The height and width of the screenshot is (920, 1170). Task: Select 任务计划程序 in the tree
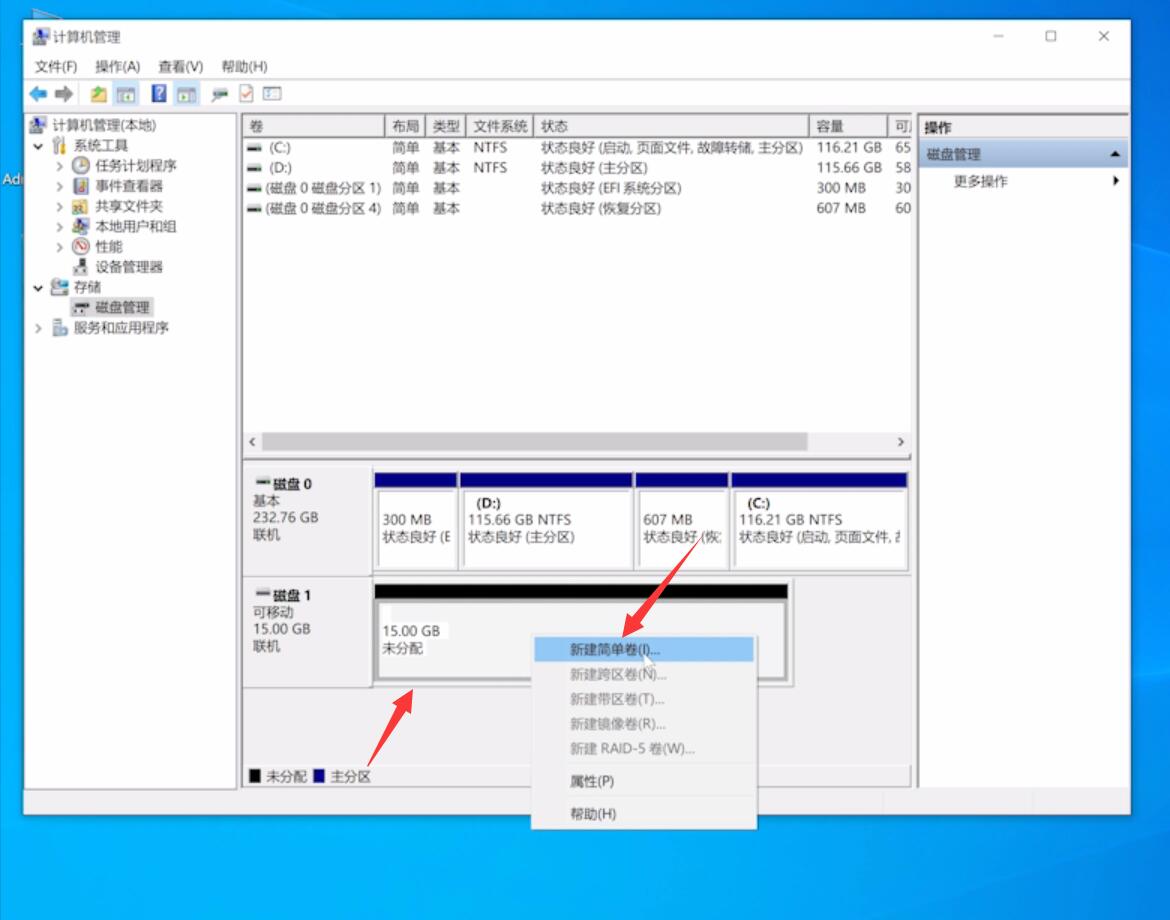(x=135, y=166)
